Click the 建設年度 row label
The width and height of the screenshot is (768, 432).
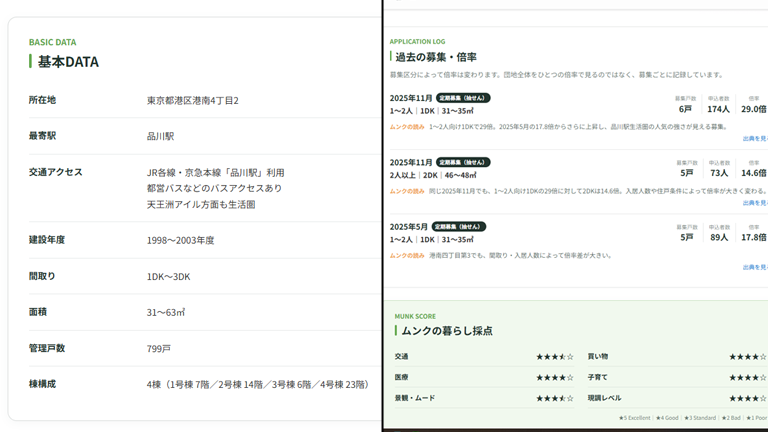47,240
